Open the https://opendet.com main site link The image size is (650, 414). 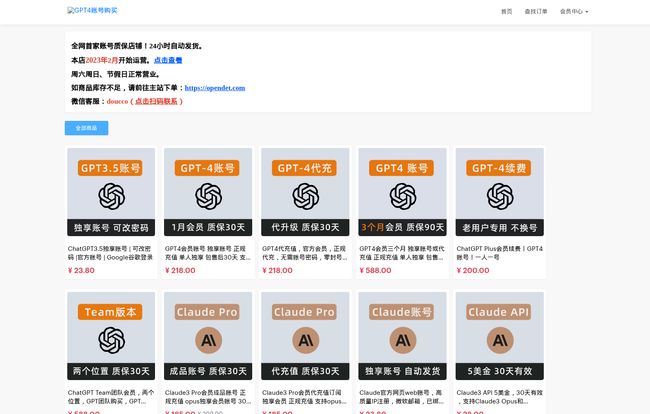click(x=215, y=88)
